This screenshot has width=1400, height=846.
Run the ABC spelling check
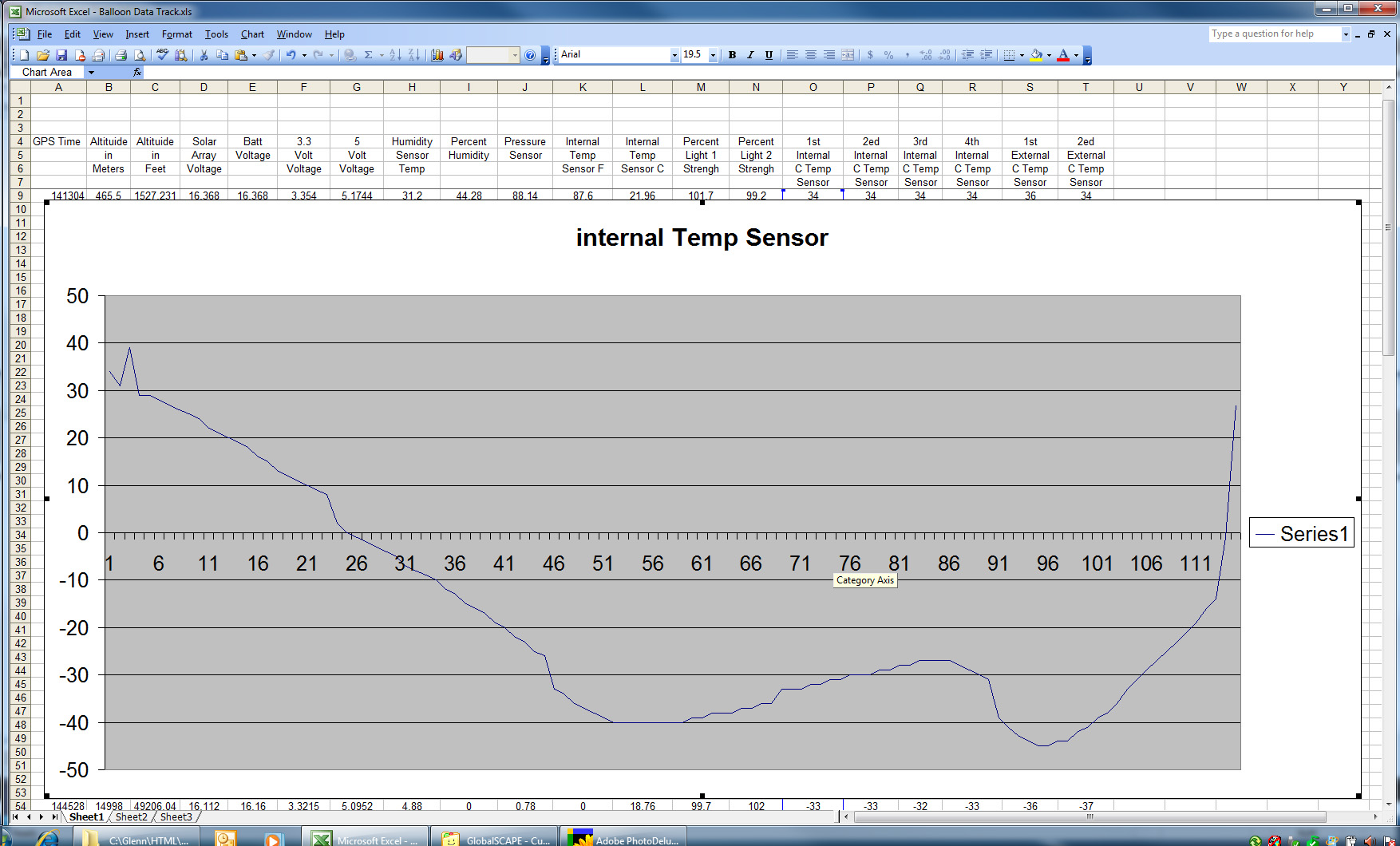(162, 55)
